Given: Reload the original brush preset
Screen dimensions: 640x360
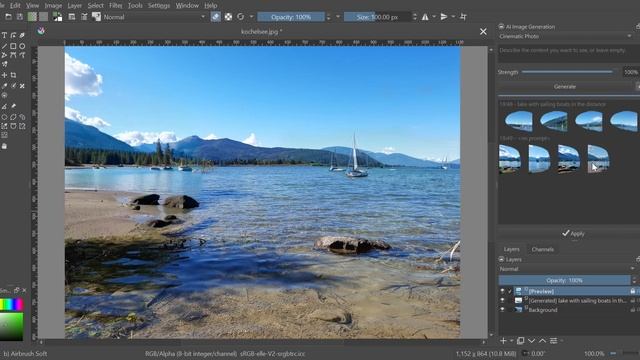Looking at the screenshot, I should [x=240, y=17].
